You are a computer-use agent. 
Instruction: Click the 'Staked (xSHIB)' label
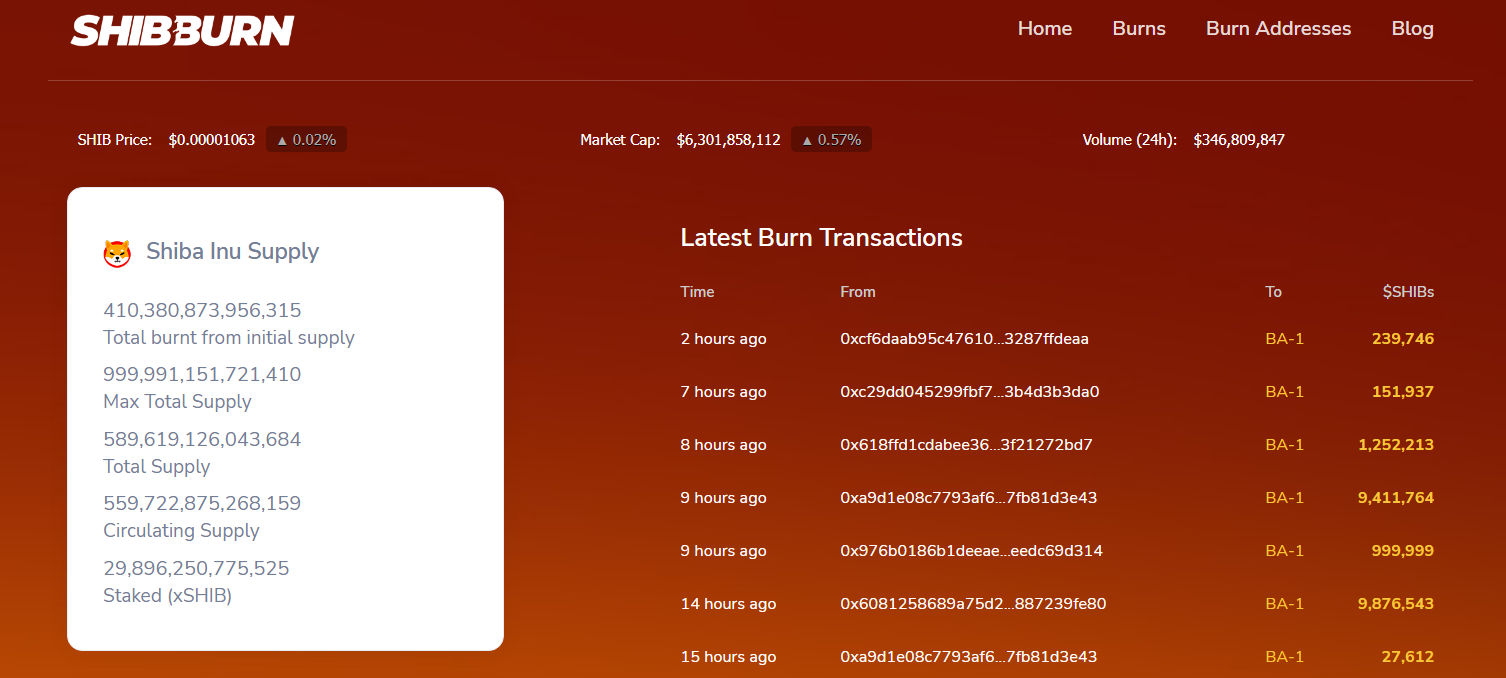[x=167, y=596]
